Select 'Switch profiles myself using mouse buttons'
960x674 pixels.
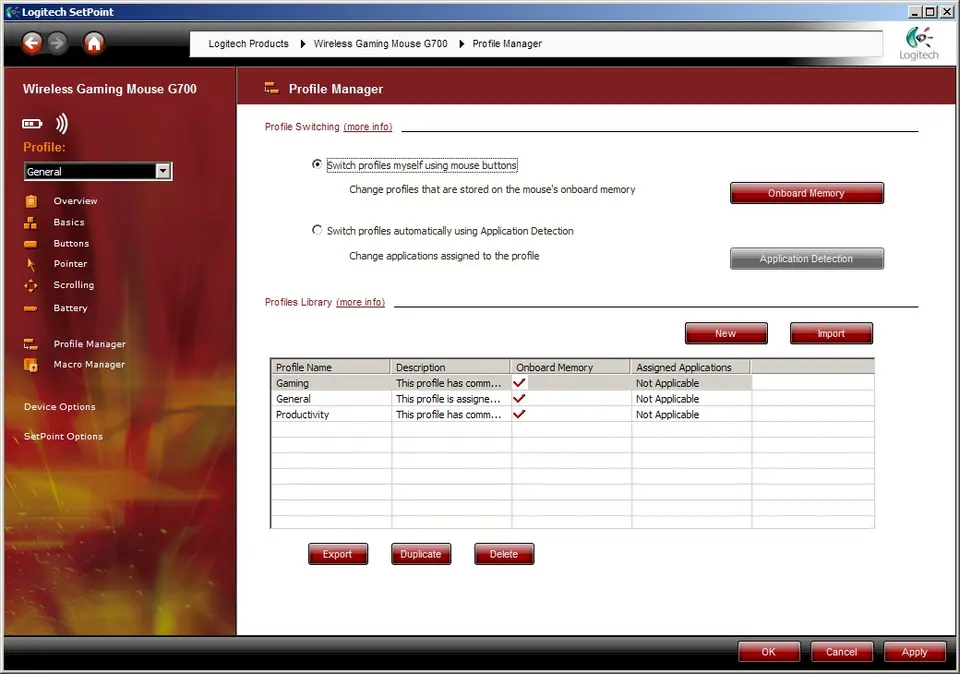coord(318,165)
